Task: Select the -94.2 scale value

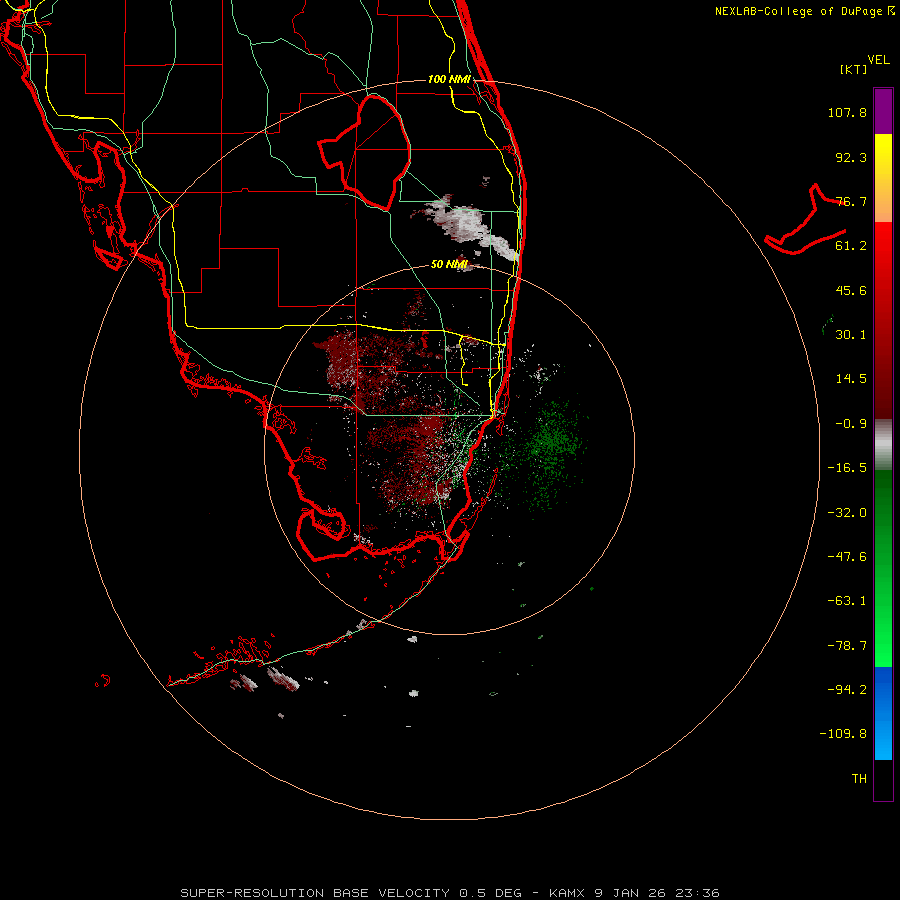Action: point(847,690)
